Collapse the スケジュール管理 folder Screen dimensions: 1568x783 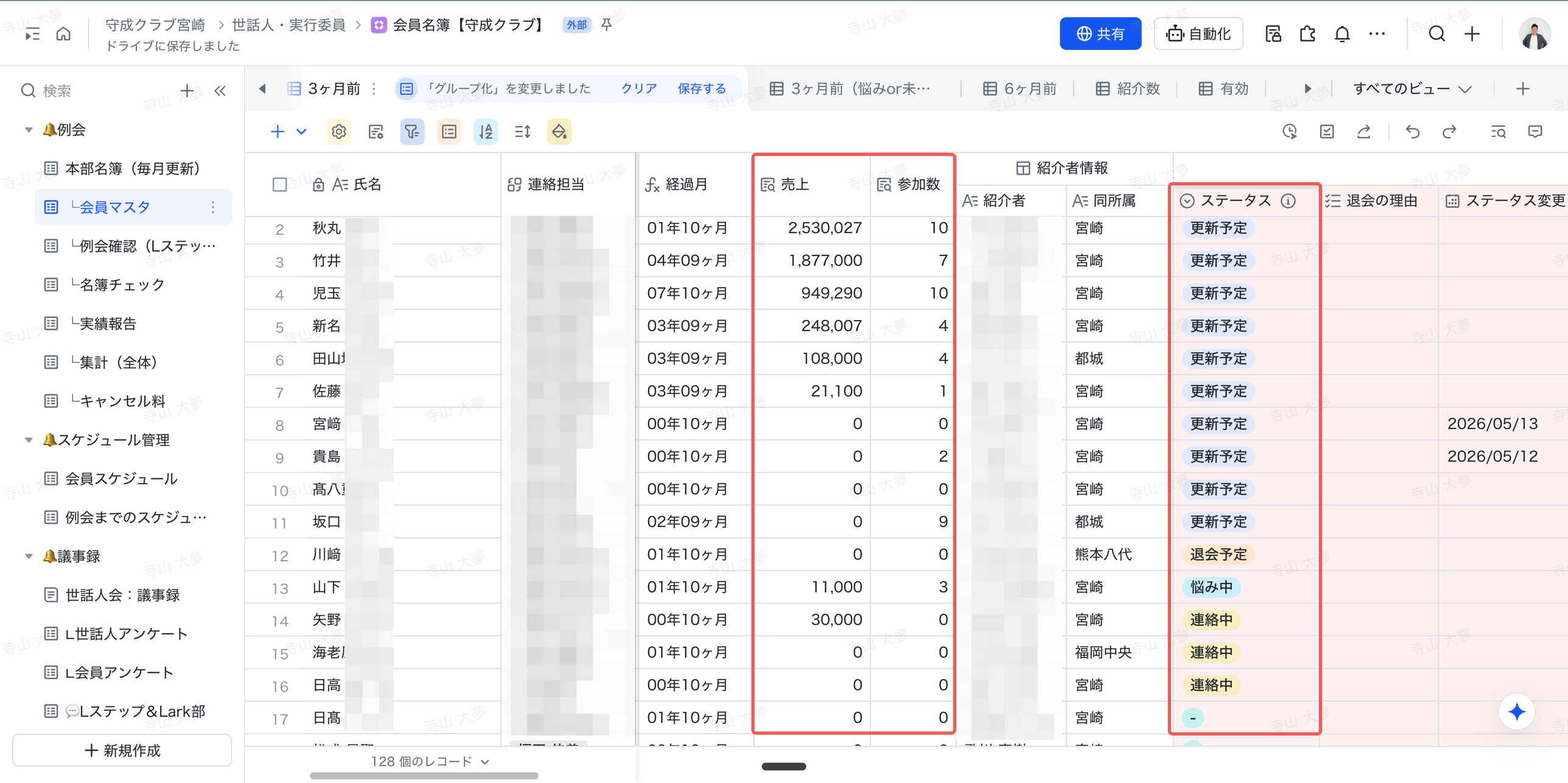click(x=29, y=440)
